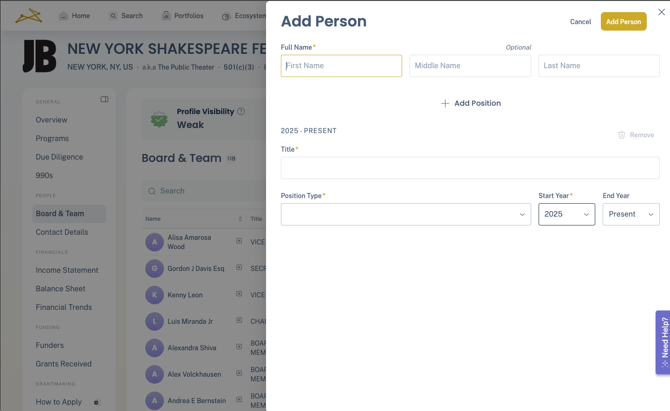Collapse the sidebar using the panel icon
670x411 pixels.
104,100
